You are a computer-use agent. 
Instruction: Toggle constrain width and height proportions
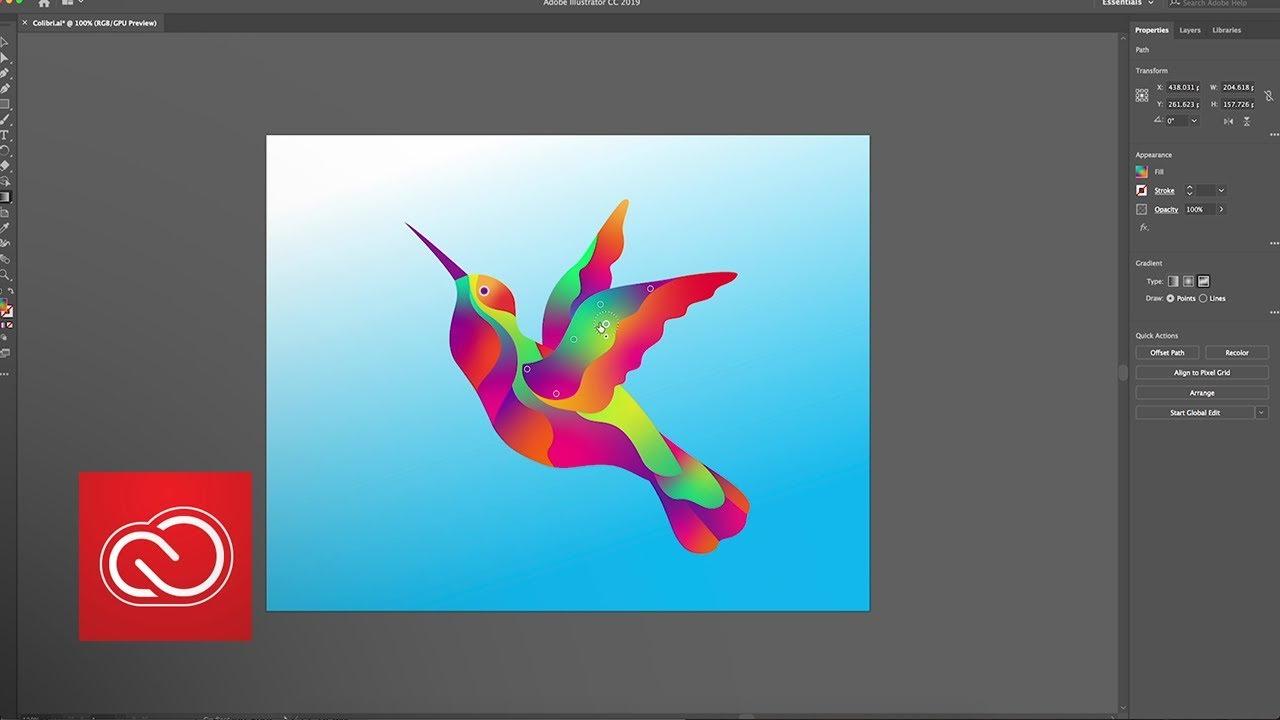pyautogui.click(x=1268, y=96)
